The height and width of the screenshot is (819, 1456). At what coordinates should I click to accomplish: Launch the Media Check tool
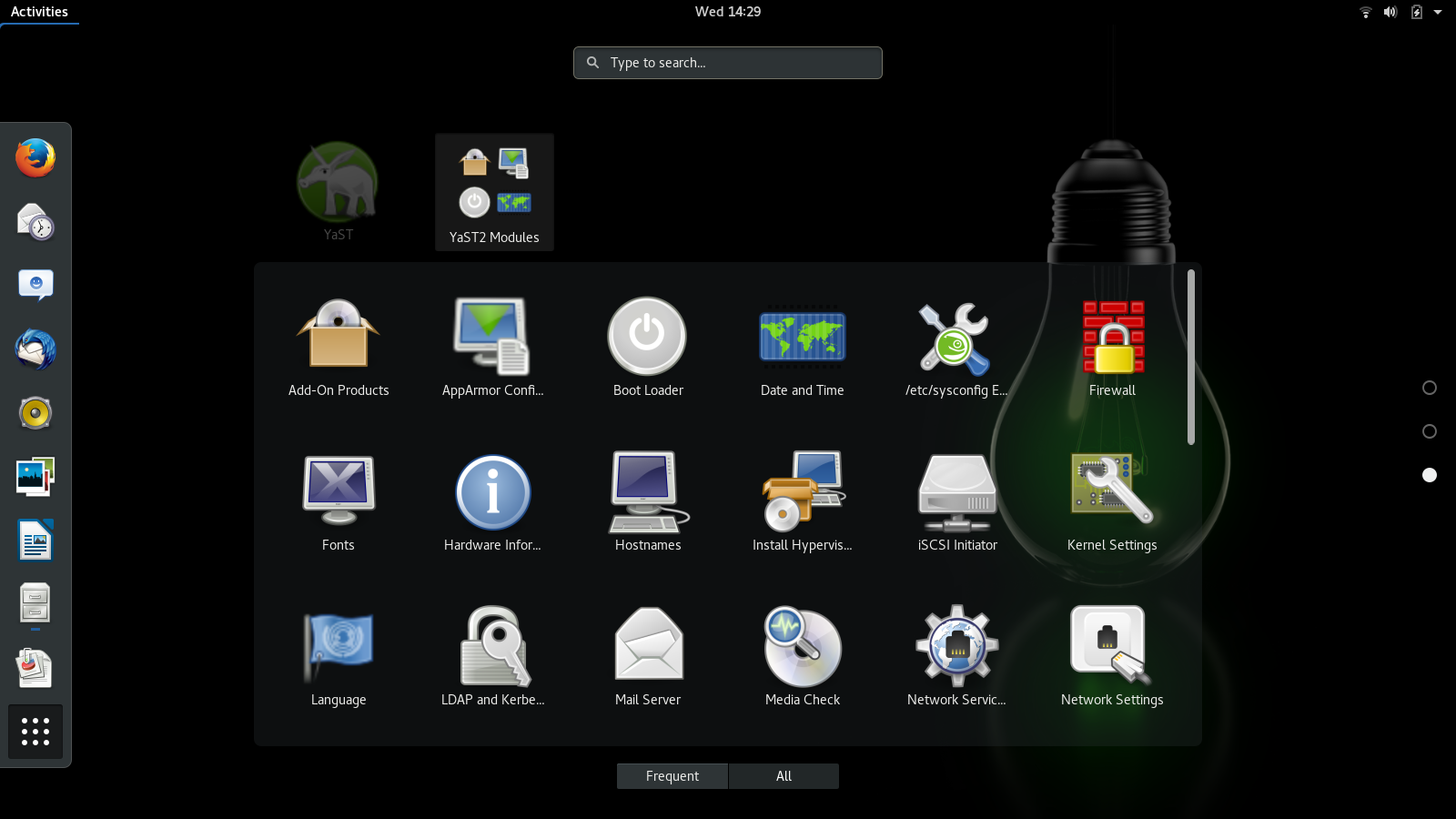tap(802, 657)
